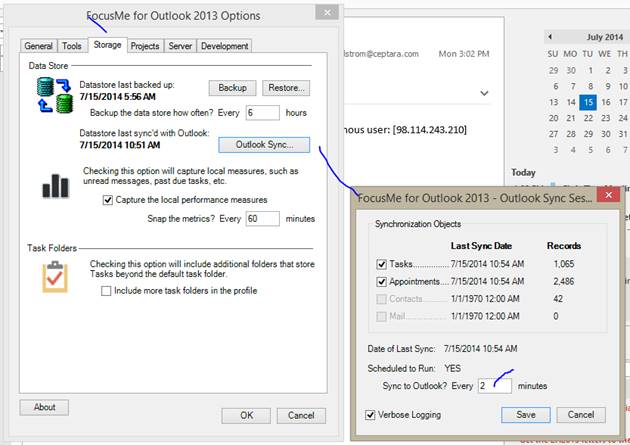Click the datastore backup database icon
The image size is (630, 445).
(x=55, y=95)
